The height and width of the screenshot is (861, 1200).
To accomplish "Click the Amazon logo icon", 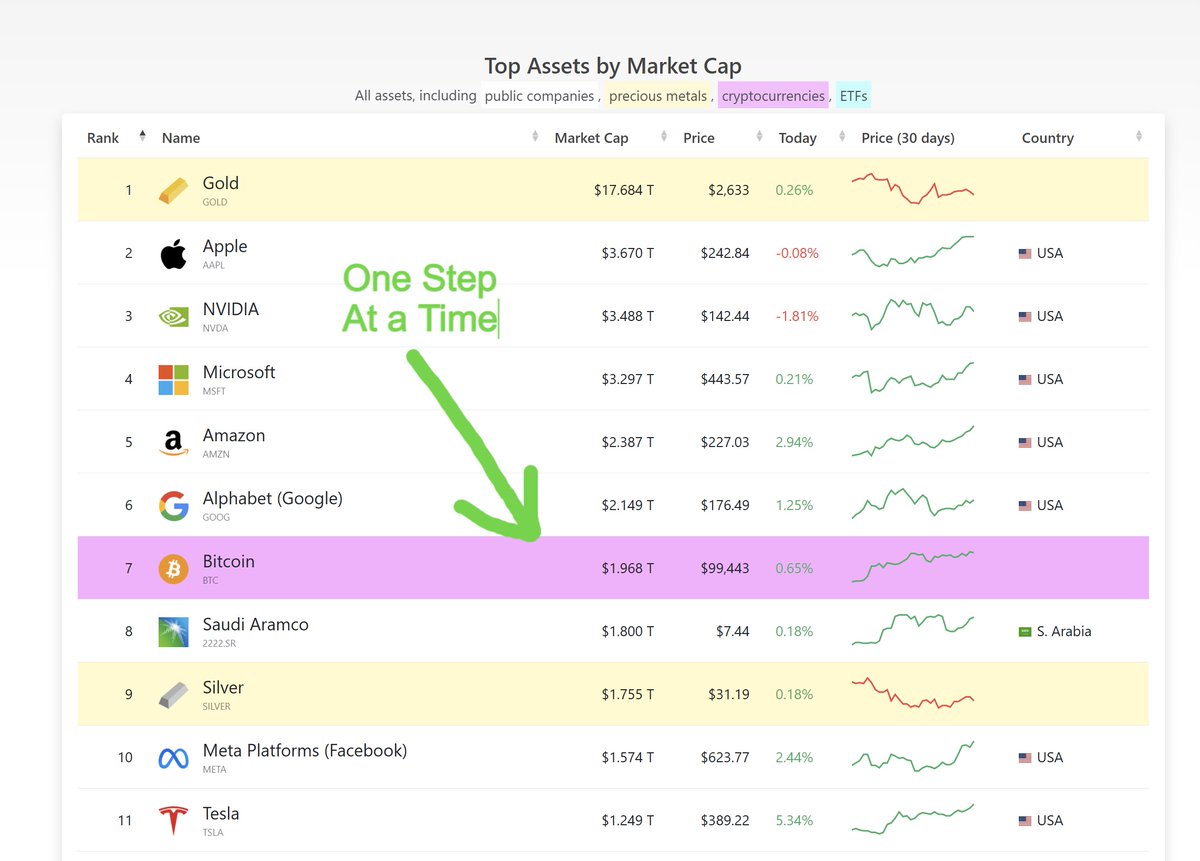I will pos(173,443).
